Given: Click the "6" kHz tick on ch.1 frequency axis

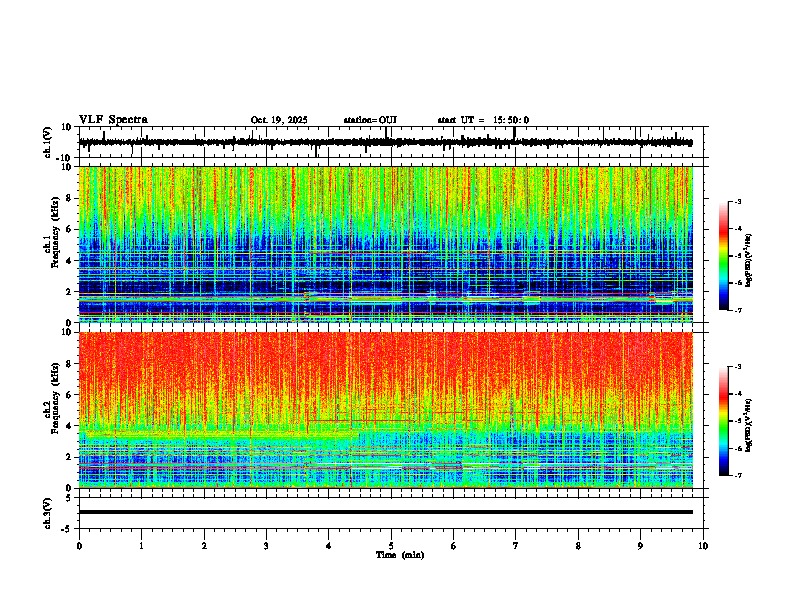Looking at the screenshot, I should tap(69, 229).
